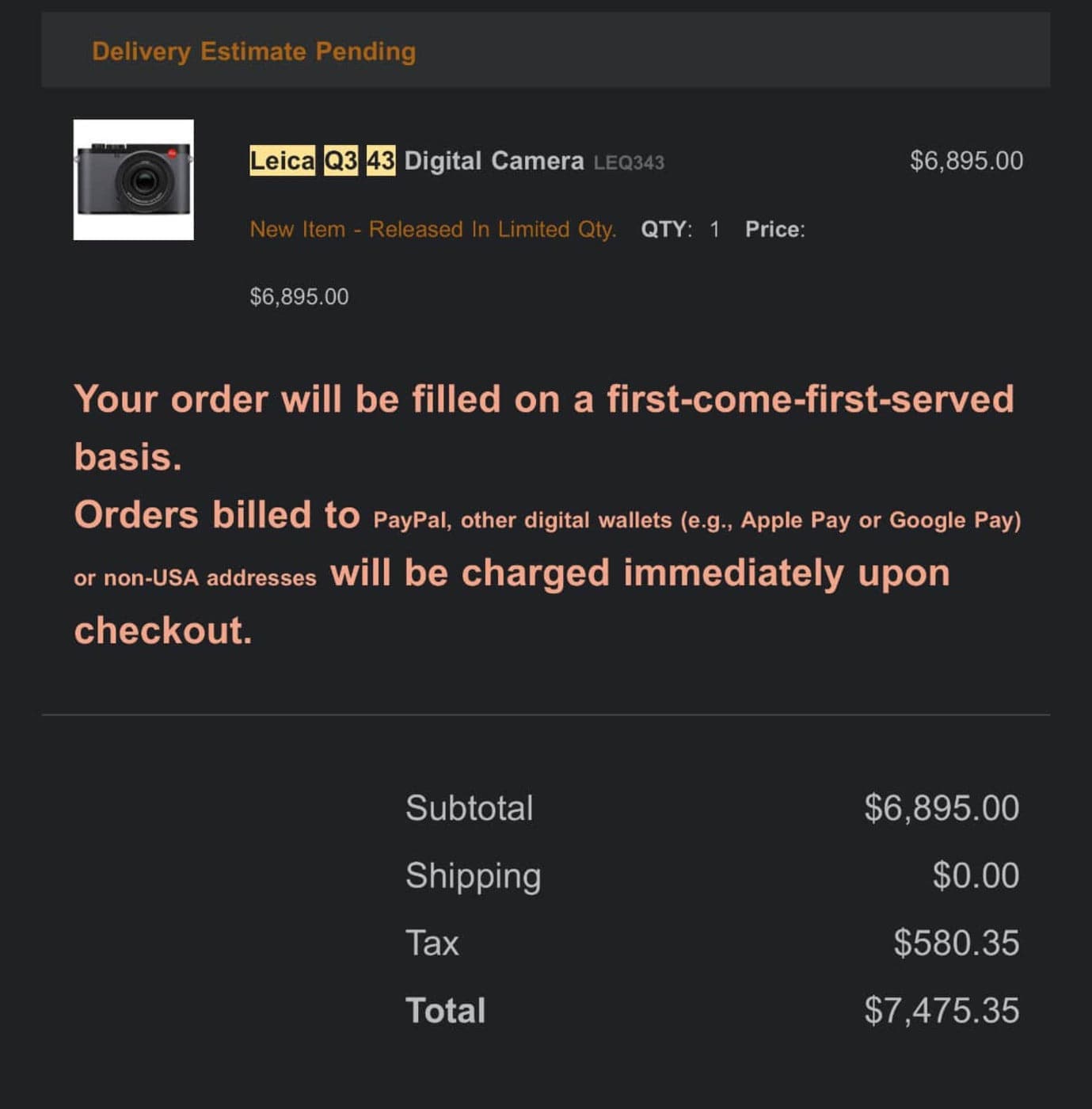1092x1109 pixels.
Task: Click the QTY label in the item row
Action: 665,230
